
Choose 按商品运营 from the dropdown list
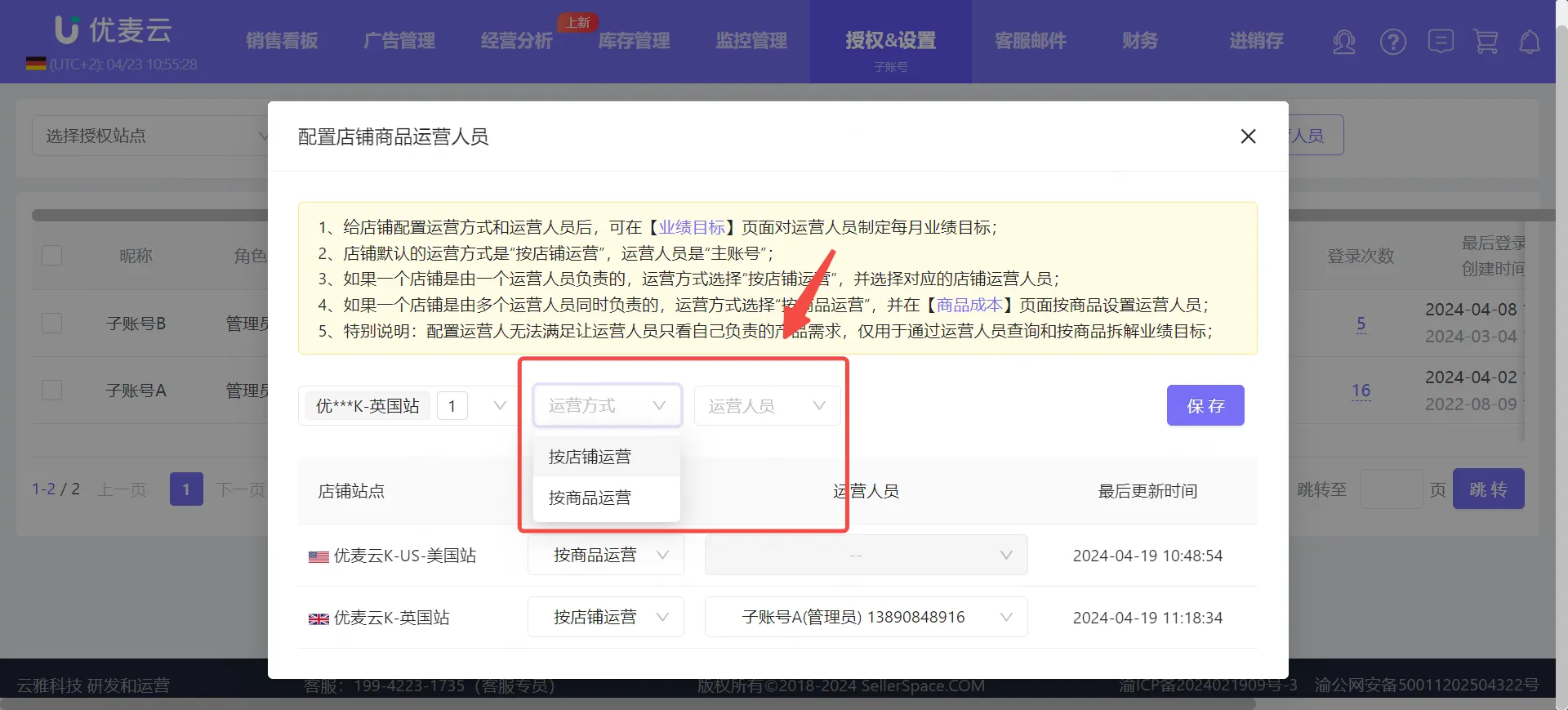click(606, 498)
